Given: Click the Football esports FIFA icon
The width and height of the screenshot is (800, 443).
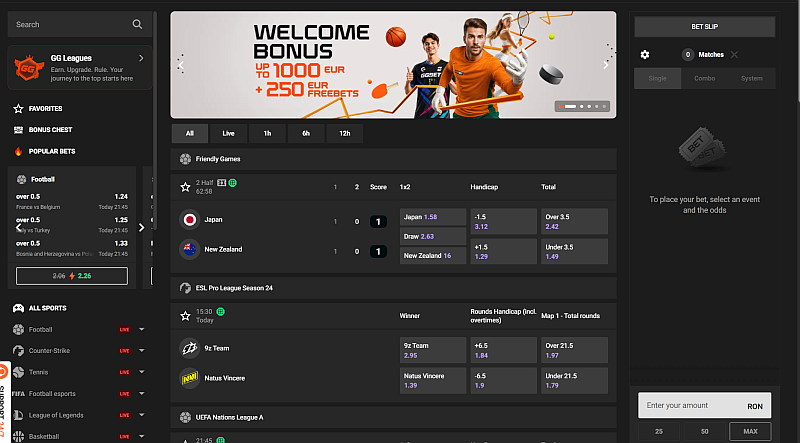Looking at the screenshot, I should click(x=18, y=393).
